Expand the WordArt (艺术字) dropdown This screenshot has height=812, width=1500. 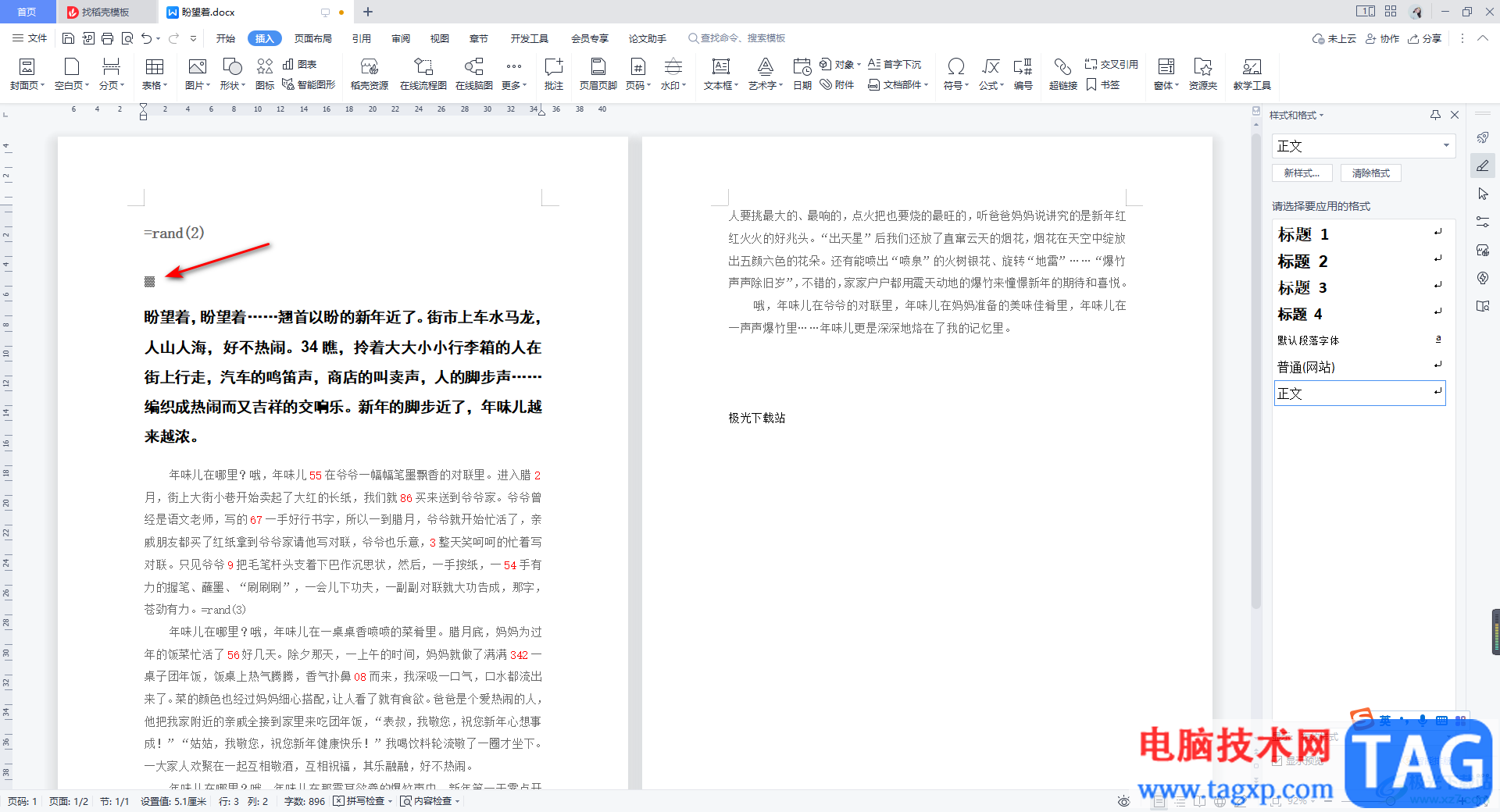coord(766,85)
